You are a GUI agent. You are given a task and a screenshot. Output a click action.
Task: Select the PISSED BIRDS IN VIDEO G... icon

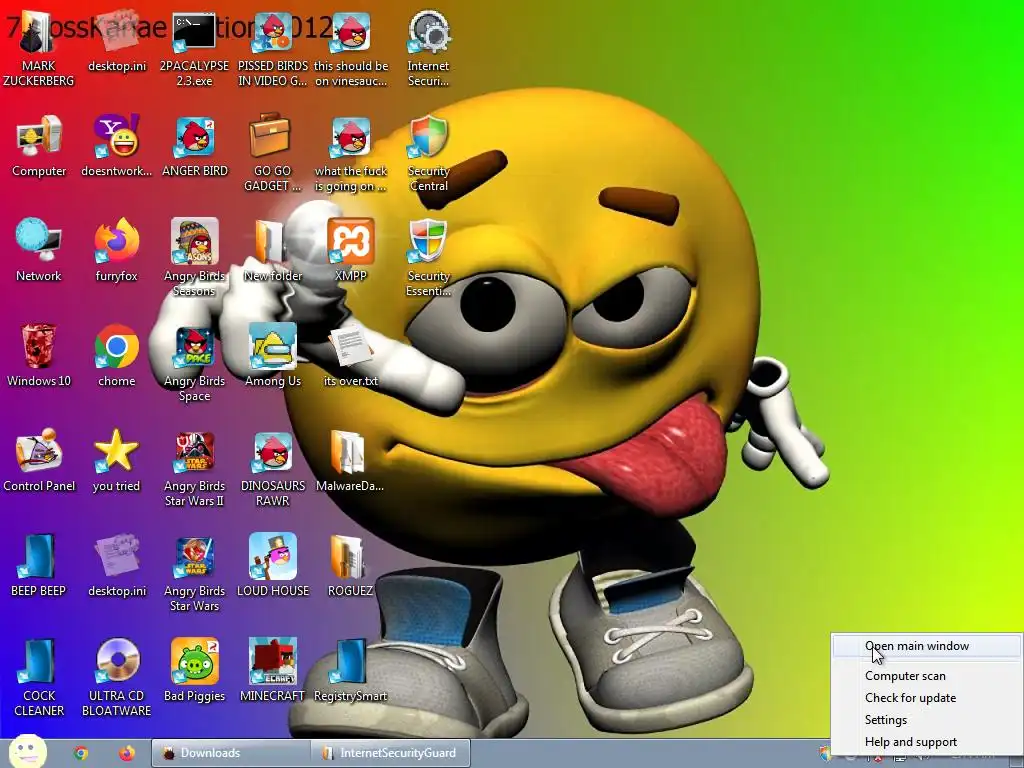(272, 50)
